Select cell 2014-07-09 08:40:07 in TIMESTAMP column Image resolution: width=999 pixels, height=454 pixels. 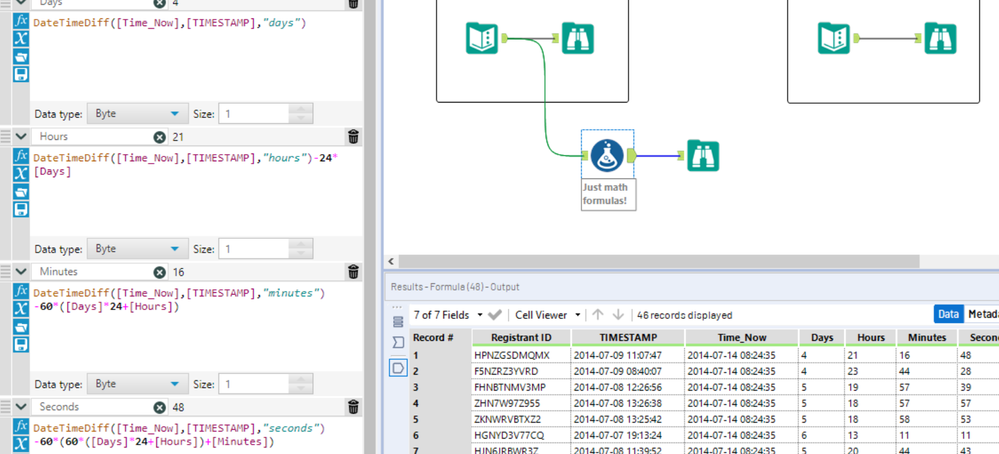tap(628, 371)
